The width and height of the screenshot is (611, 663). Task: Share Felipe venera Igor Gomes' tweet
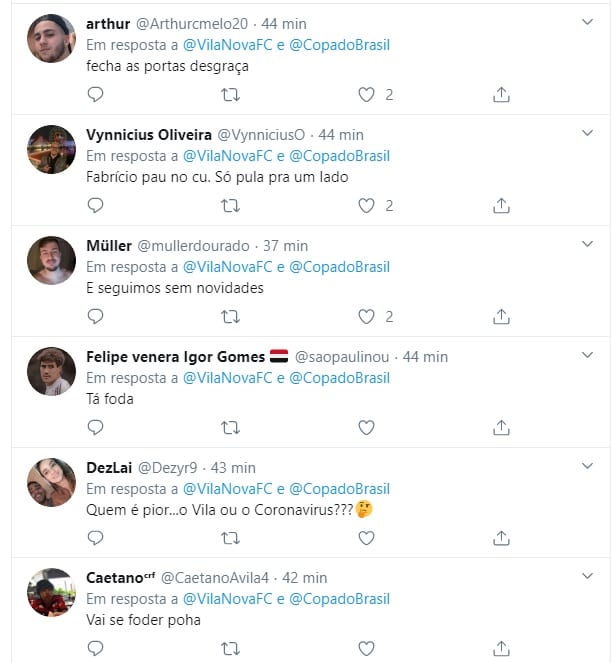click(502, 427)
